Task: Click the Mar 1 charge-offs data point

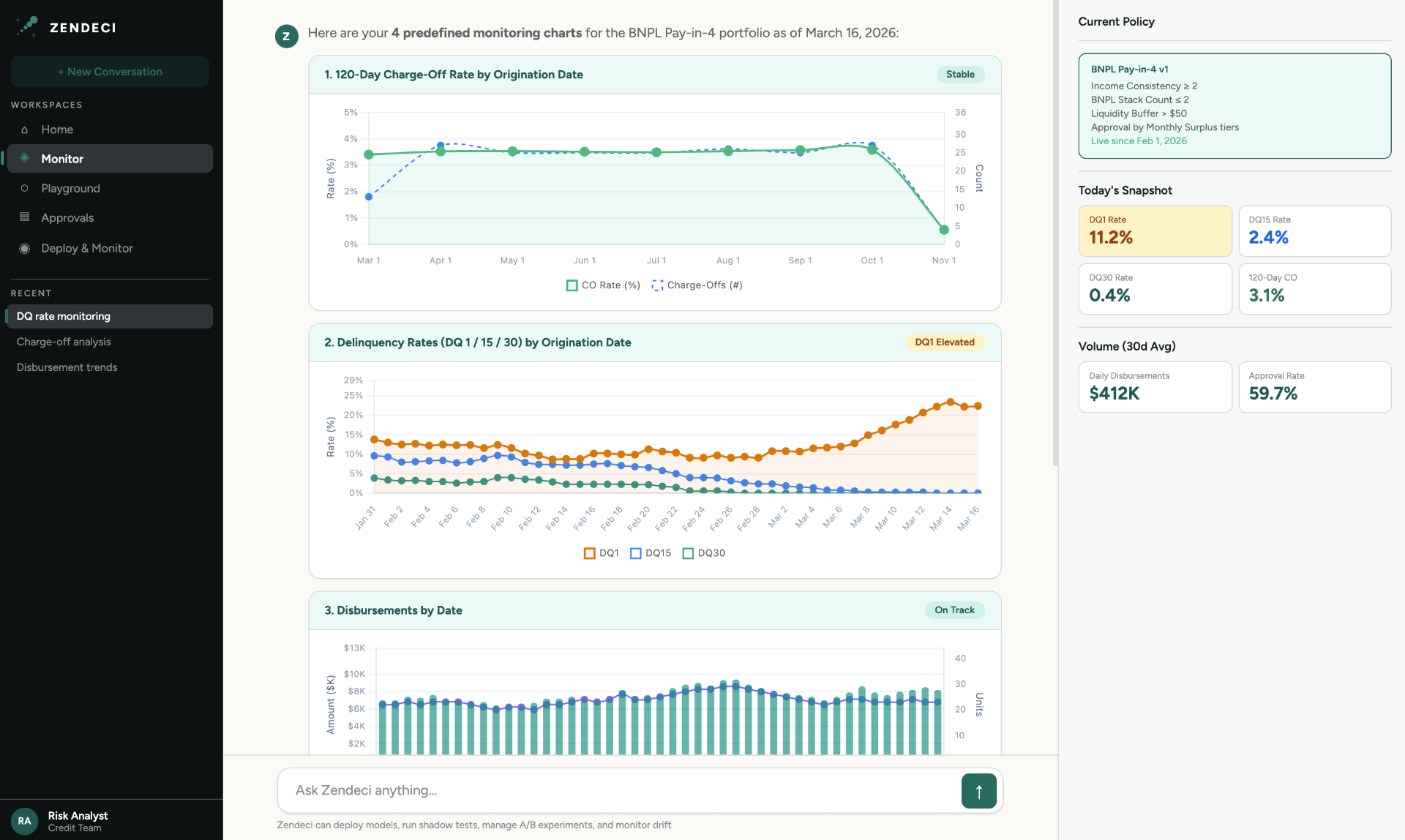Action: click(x=369, y=197)
